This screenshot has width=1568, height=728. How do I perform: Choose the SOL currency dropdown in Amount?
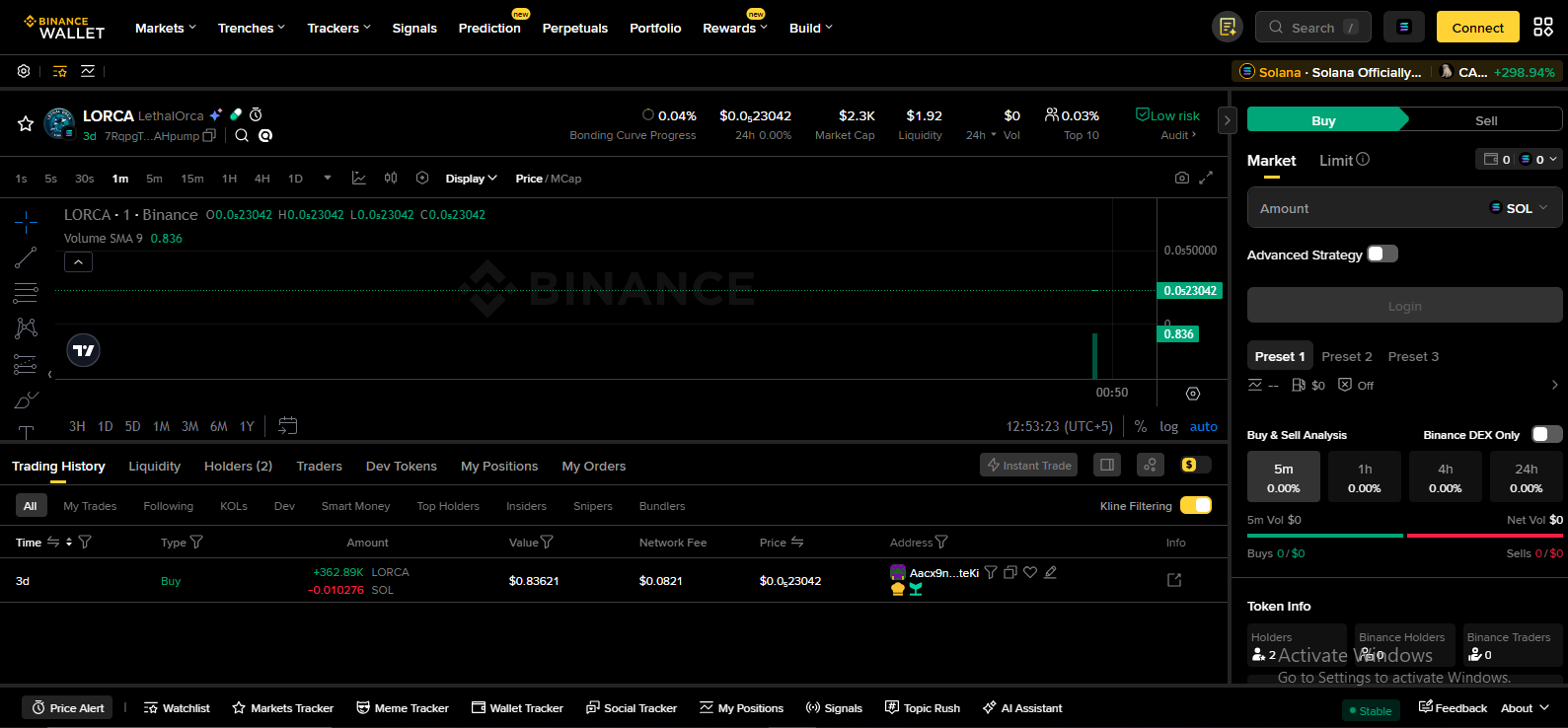click(x=1520, y=208)
